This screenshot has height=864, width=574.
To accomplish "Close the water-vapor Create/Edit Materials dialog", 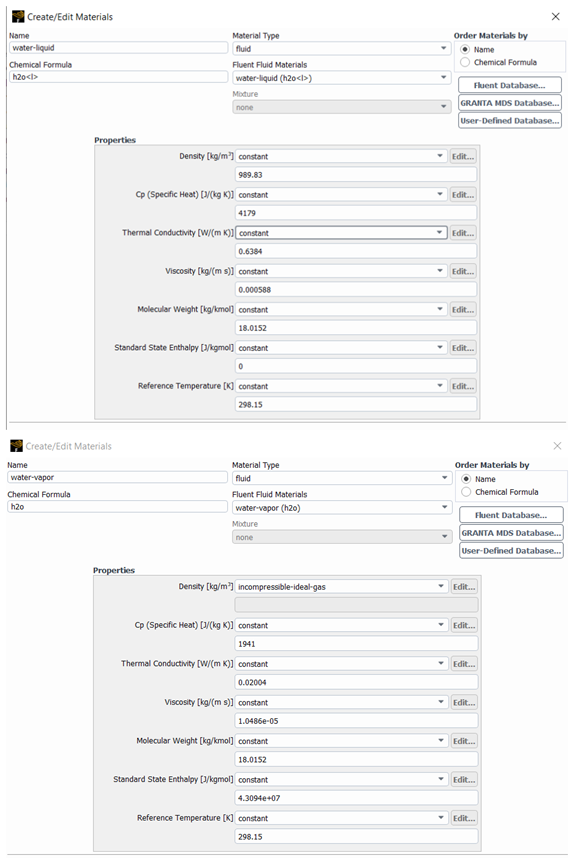I will point(557,446).
